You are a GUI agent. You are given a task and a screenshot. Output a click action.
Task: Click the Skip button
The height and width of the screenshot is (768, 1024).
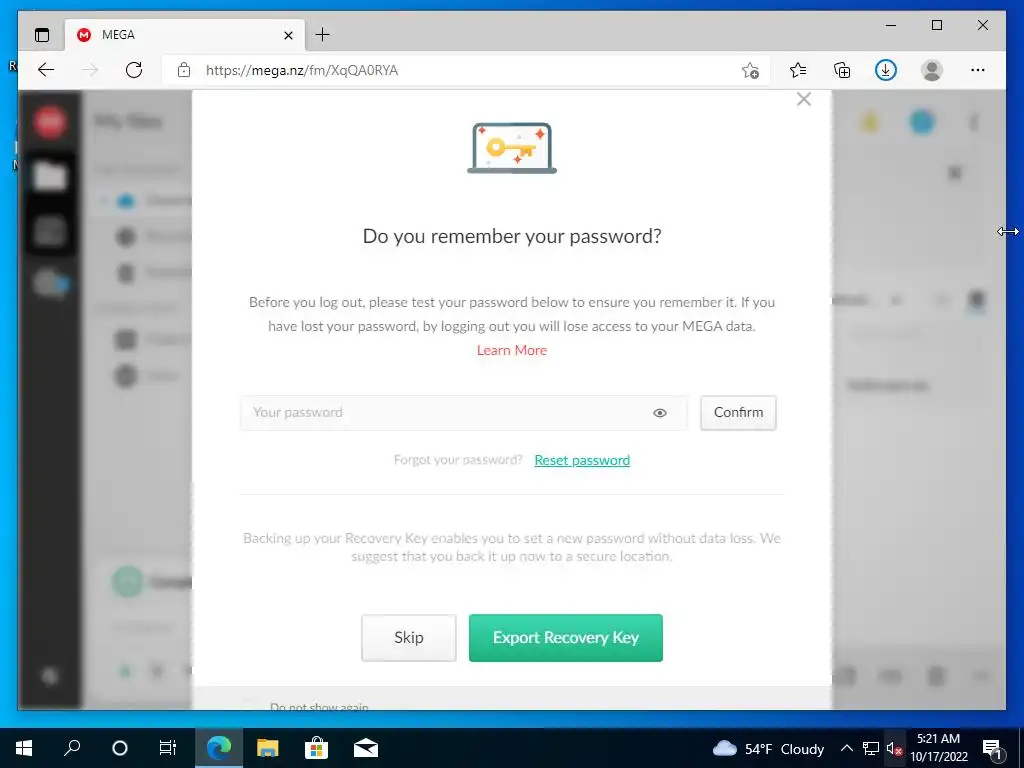(409, 637)
